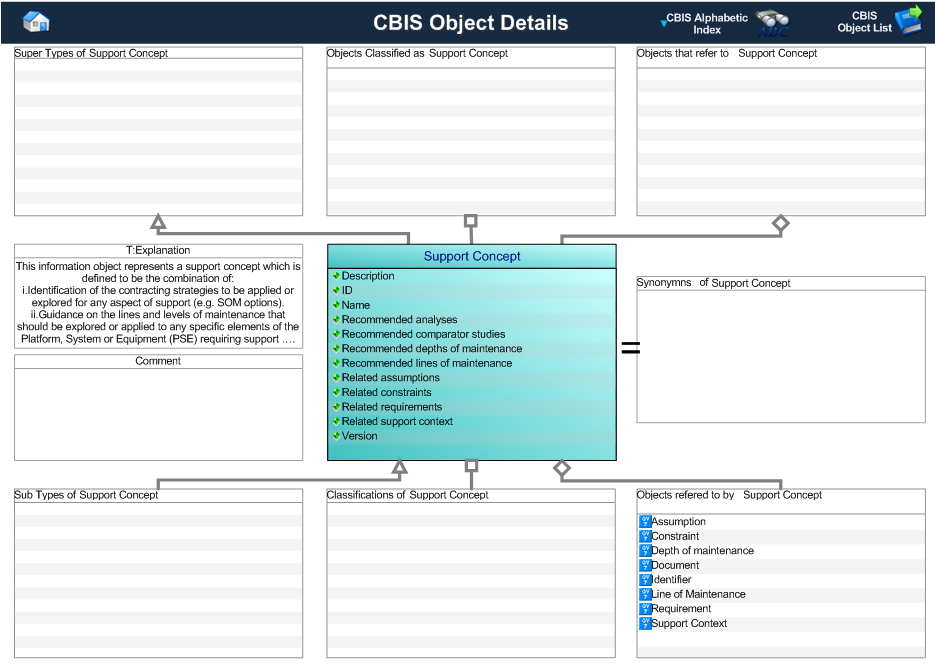Open the blue icon beside Constraint
935x666 pixels.
(x=645, y=536)
